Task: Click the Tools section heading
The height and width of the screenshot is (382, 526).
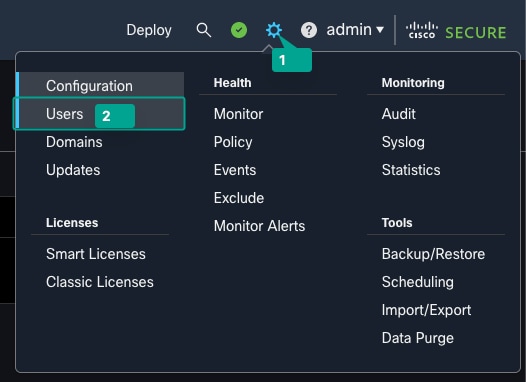Action: (x=397, y=223)
